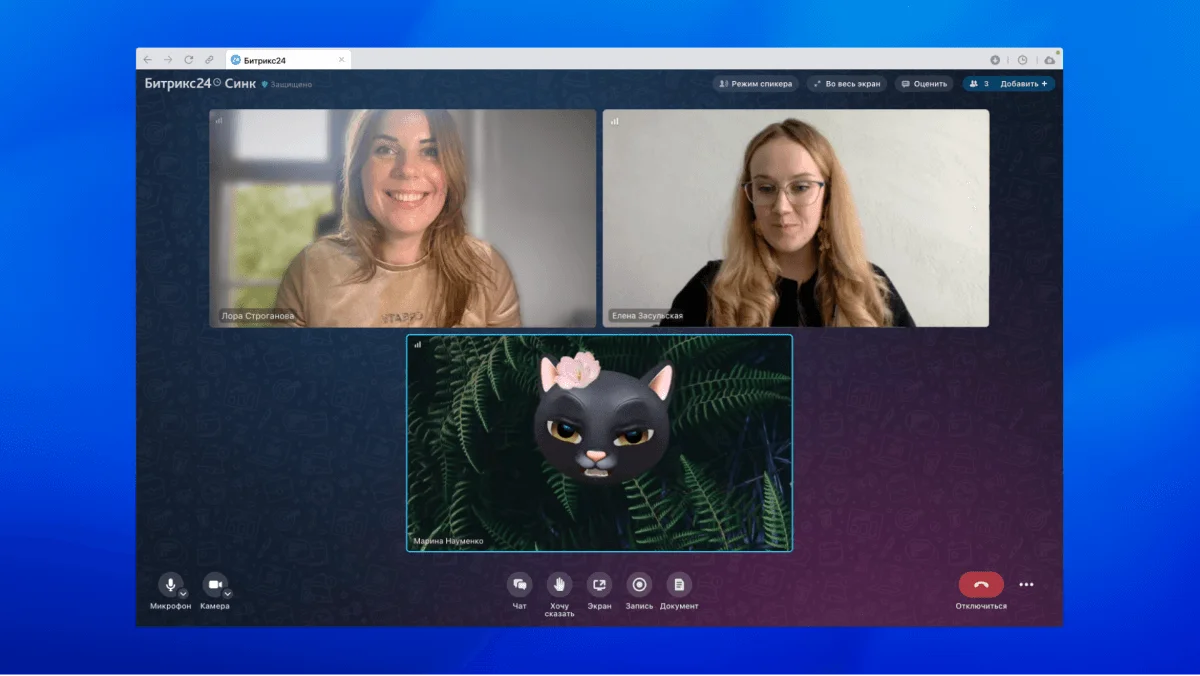Turn off the Камера

coord(213,584)
